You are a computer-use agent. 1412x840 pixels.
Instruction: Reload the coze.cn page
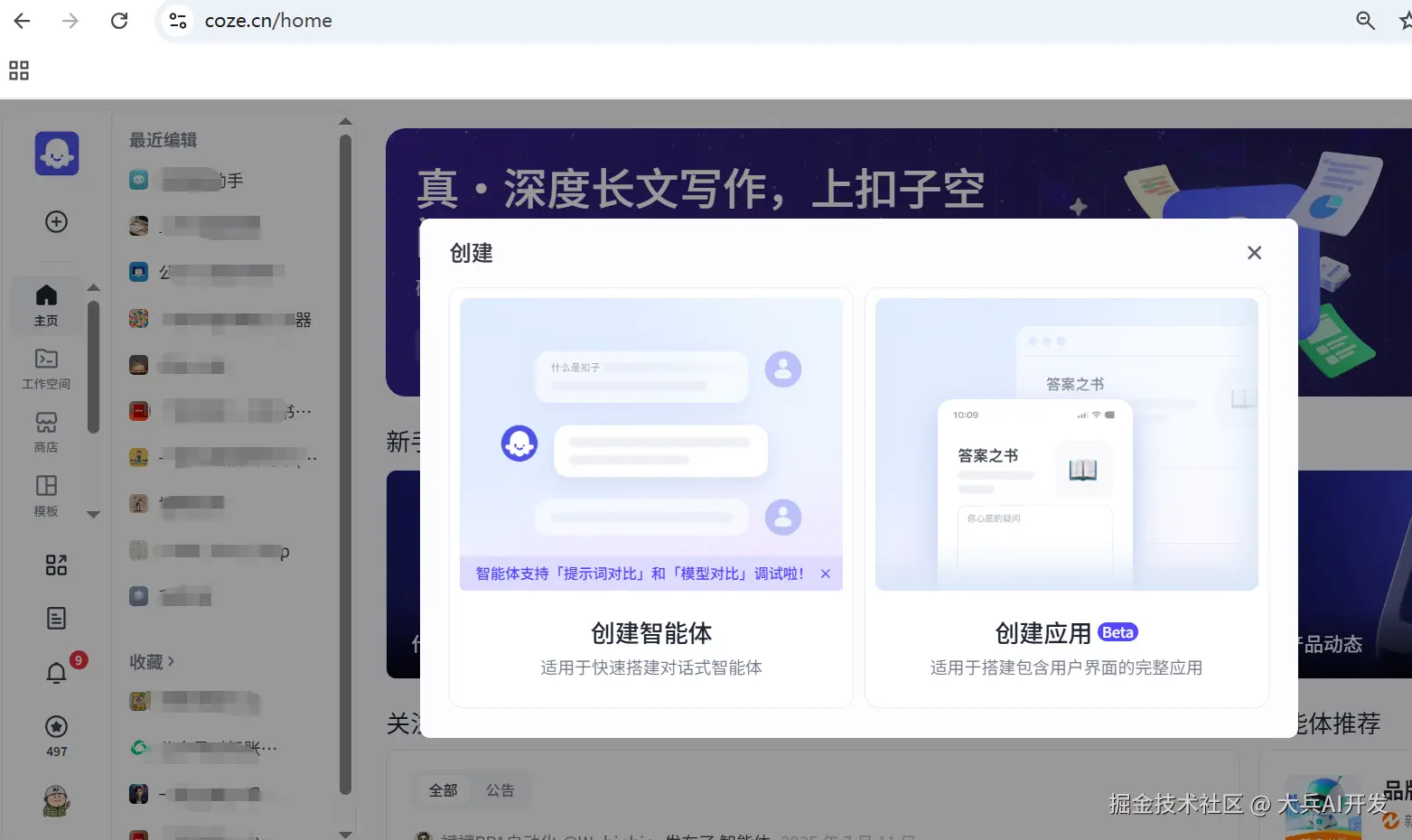point(119,21)
